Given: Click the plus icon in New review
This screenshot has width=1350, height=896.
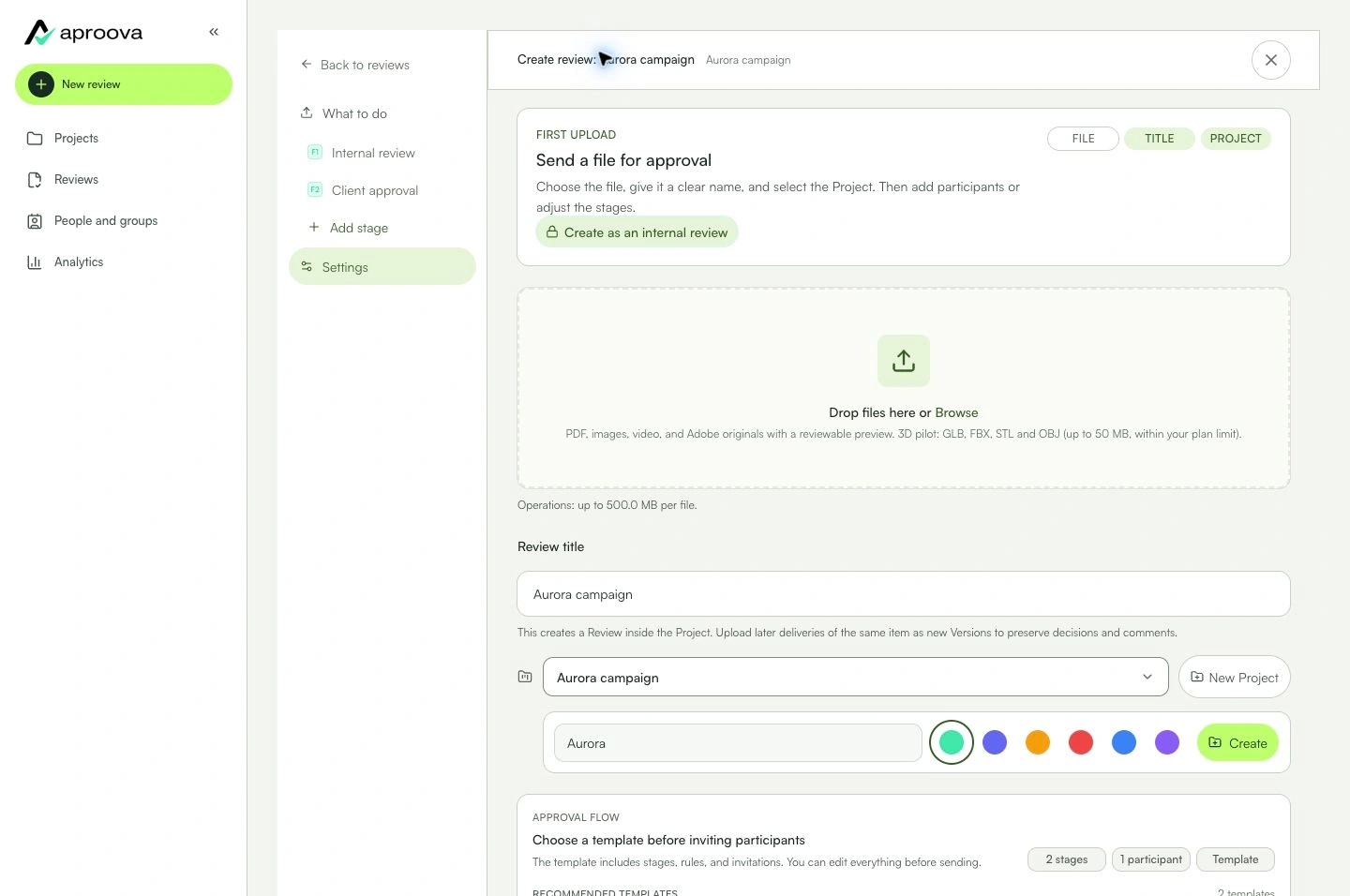Looking at the screenshot, I should click(x=41, y=84).
